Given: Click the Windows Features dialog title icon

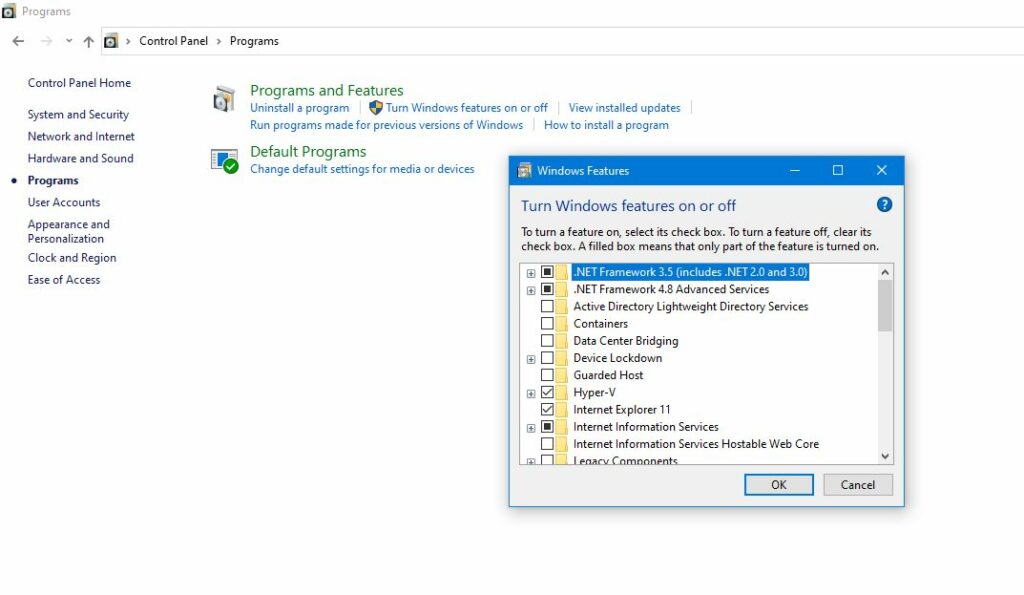Looking at the screenshot, I should point(525,171).
